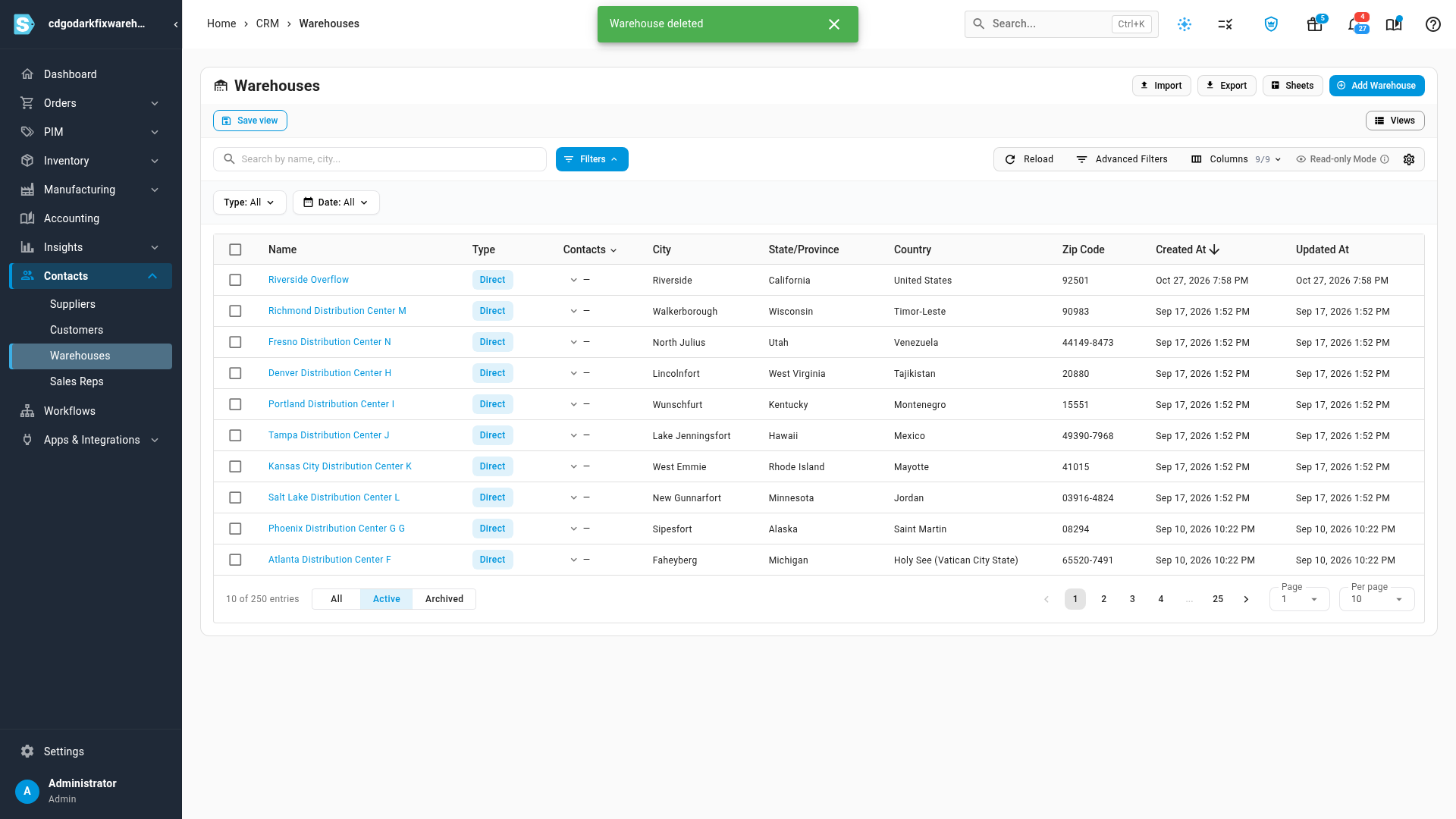
Task: Select the Tampa Distribution Center J checkbox
Action: coord(235,435)
